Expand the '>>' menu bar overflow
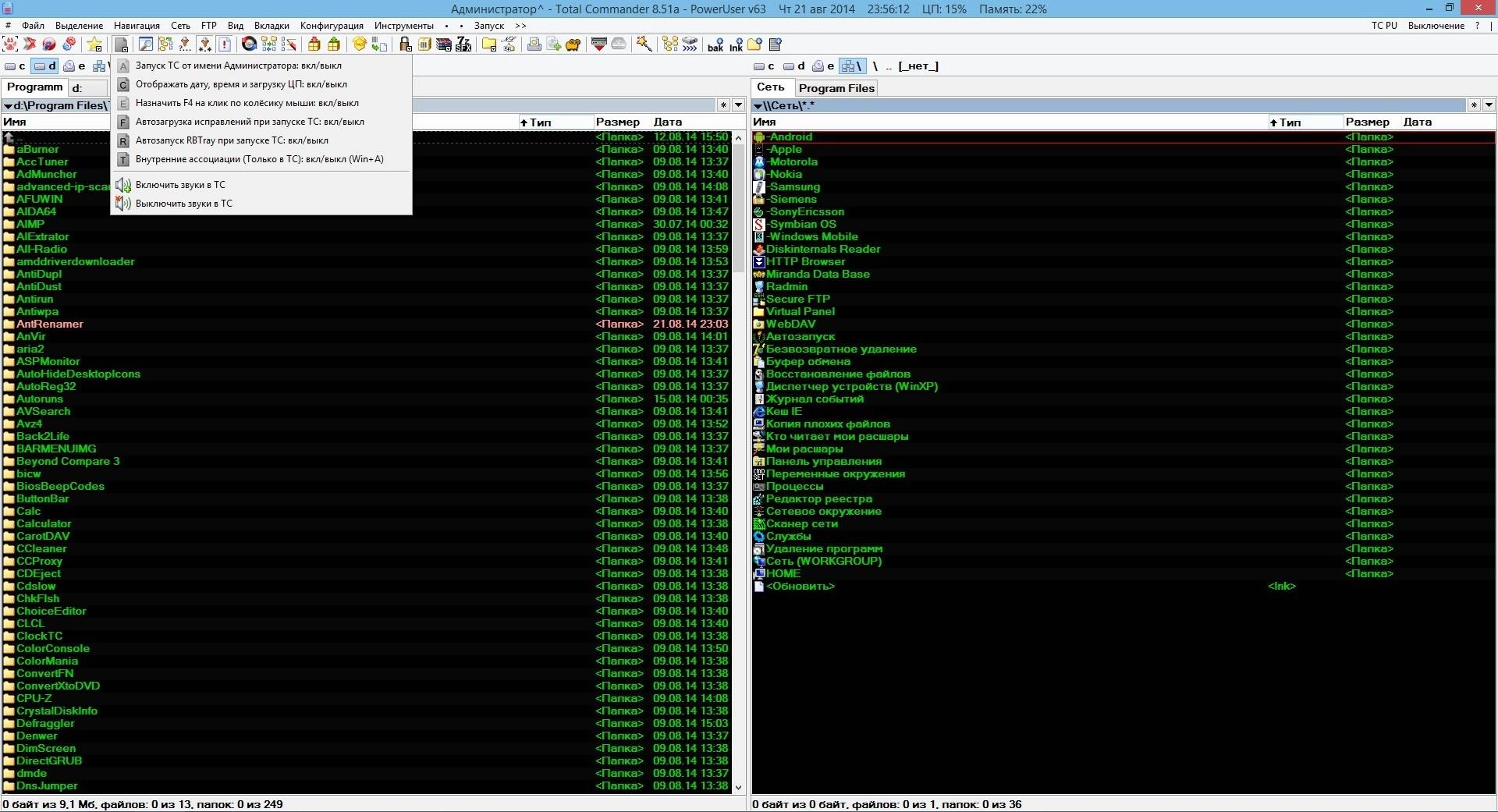This screenshot has width=1498, height=812. click(x=520, y=26)
